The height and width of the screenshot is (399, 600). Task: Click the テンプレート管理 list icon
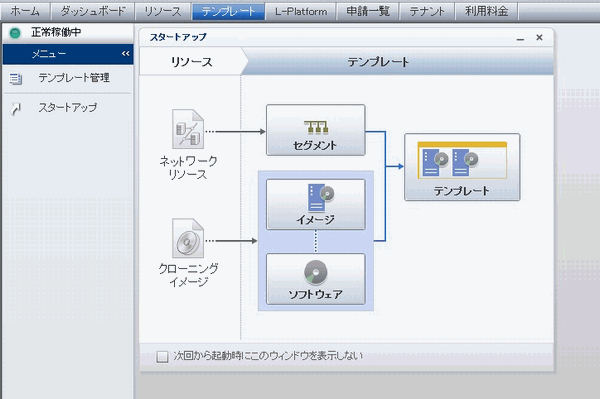pos(16,79)
